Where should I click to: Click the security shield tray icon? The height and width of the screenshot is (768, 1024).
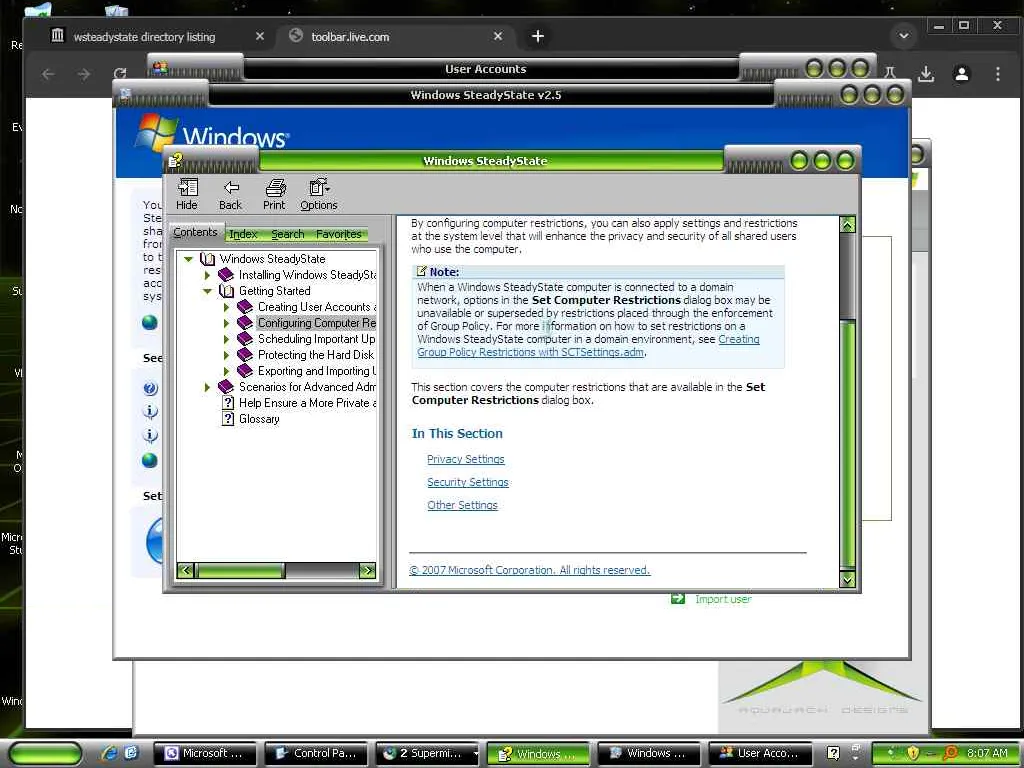pos(913,753)
